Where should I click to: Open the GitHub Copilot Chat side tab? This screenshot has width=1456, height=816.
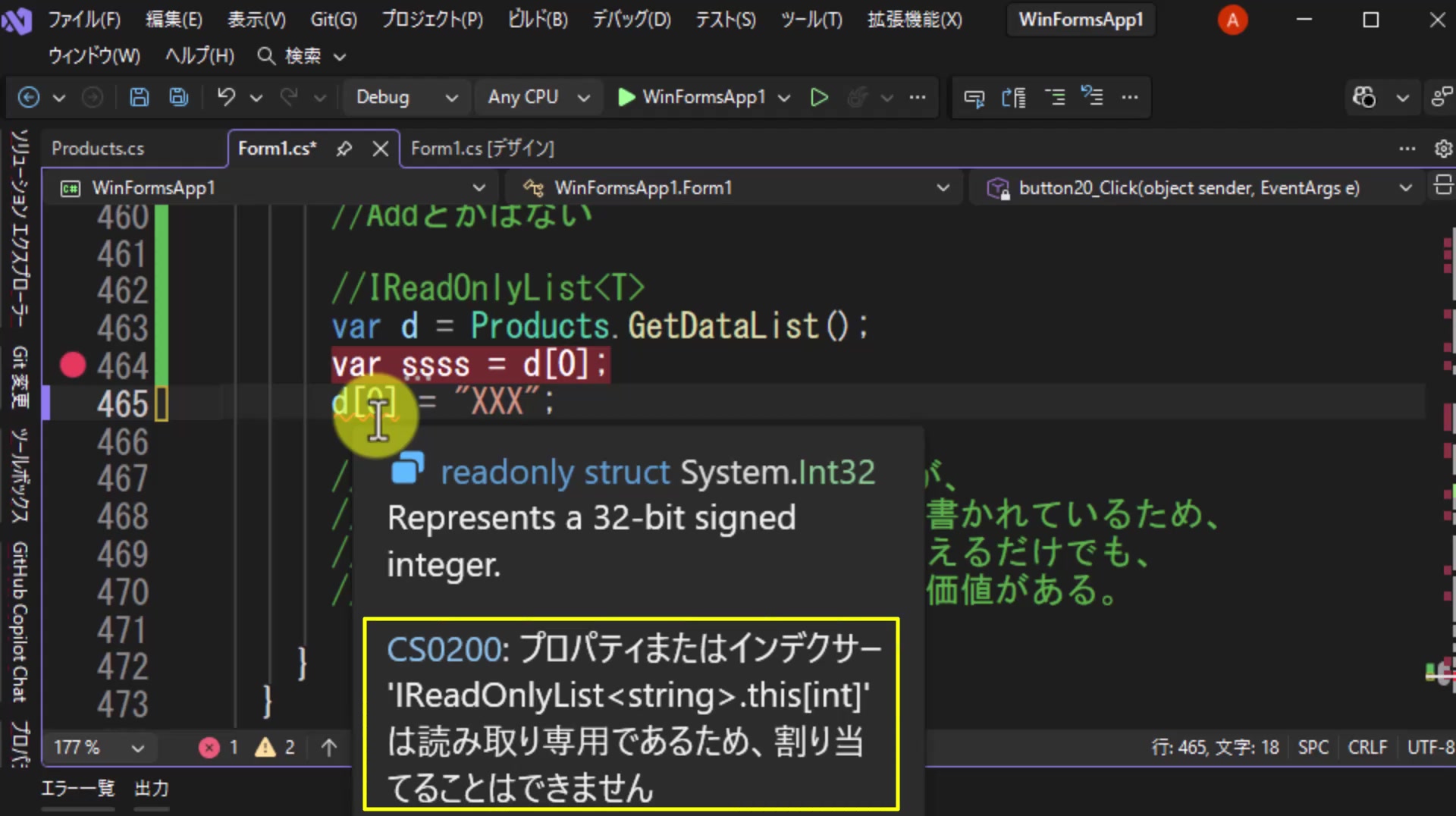pyautogui.click(x=20, y=622)
